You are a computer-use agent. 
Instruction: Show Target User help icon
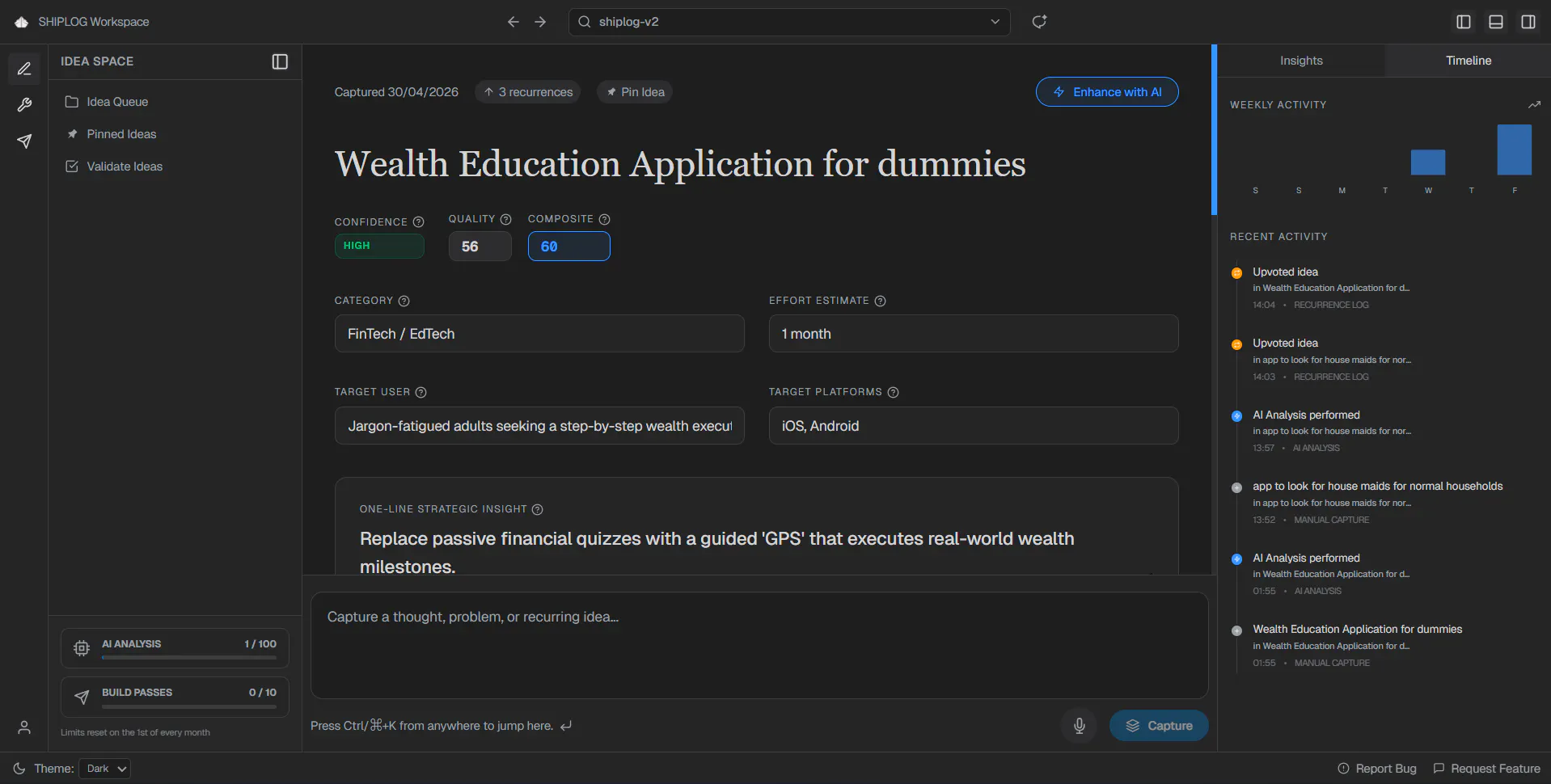(421, 392)
